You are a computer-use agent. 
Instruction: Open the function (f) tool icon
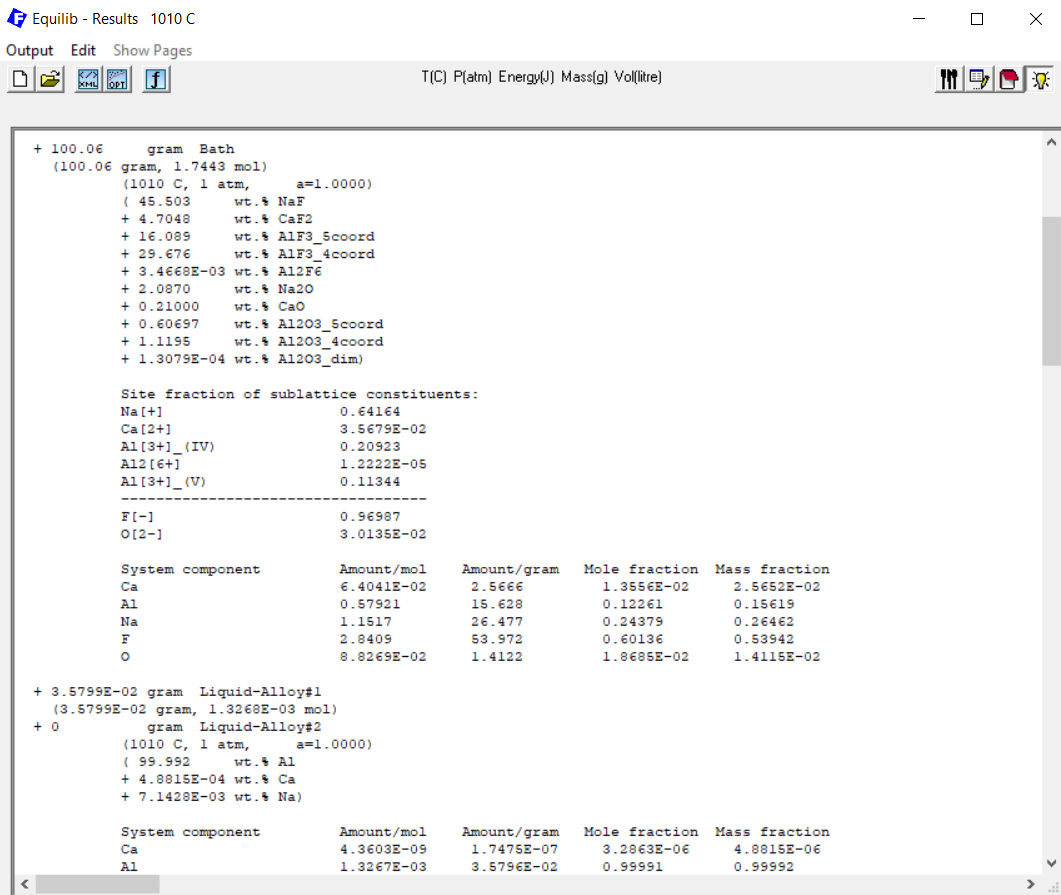coord(155,79)
